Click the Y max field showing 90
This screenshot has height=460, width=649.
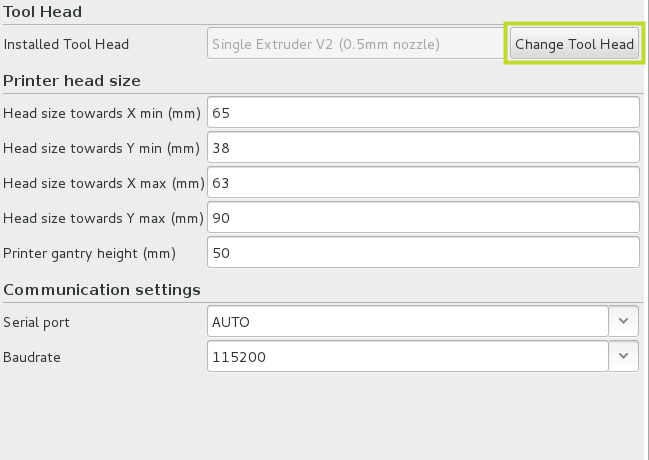[423, 217]
